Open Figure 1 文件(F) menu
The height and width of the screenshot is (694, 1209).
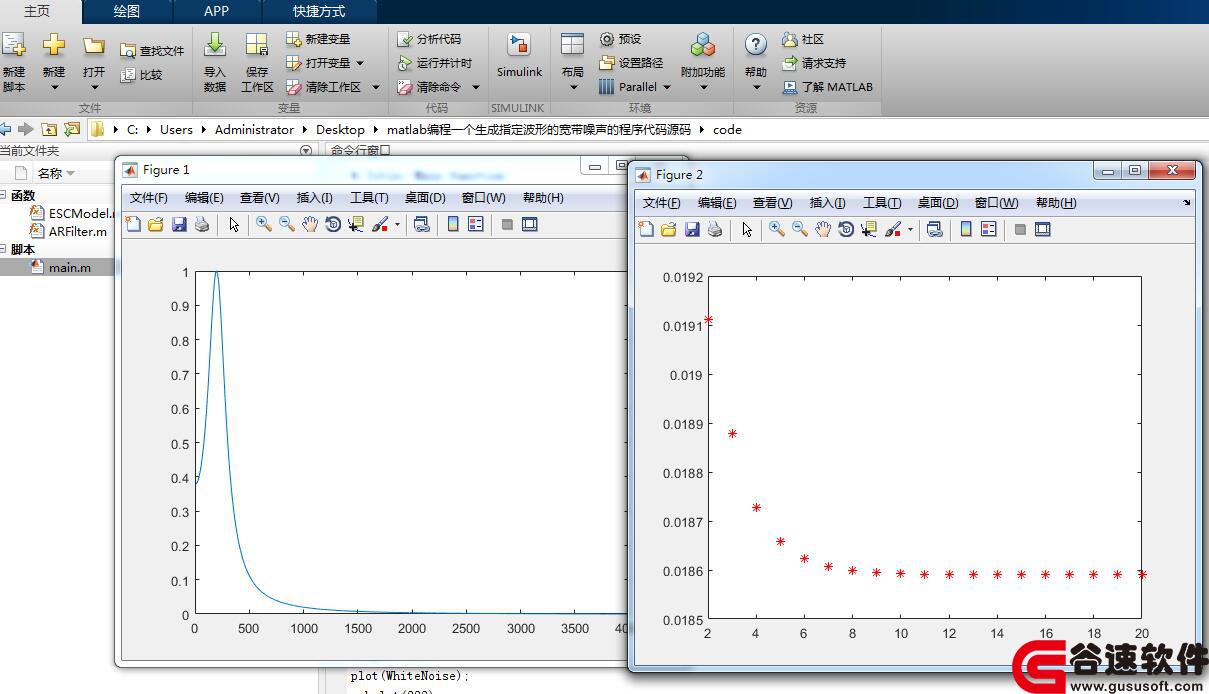pyautogui.click(x=149, y=198)
